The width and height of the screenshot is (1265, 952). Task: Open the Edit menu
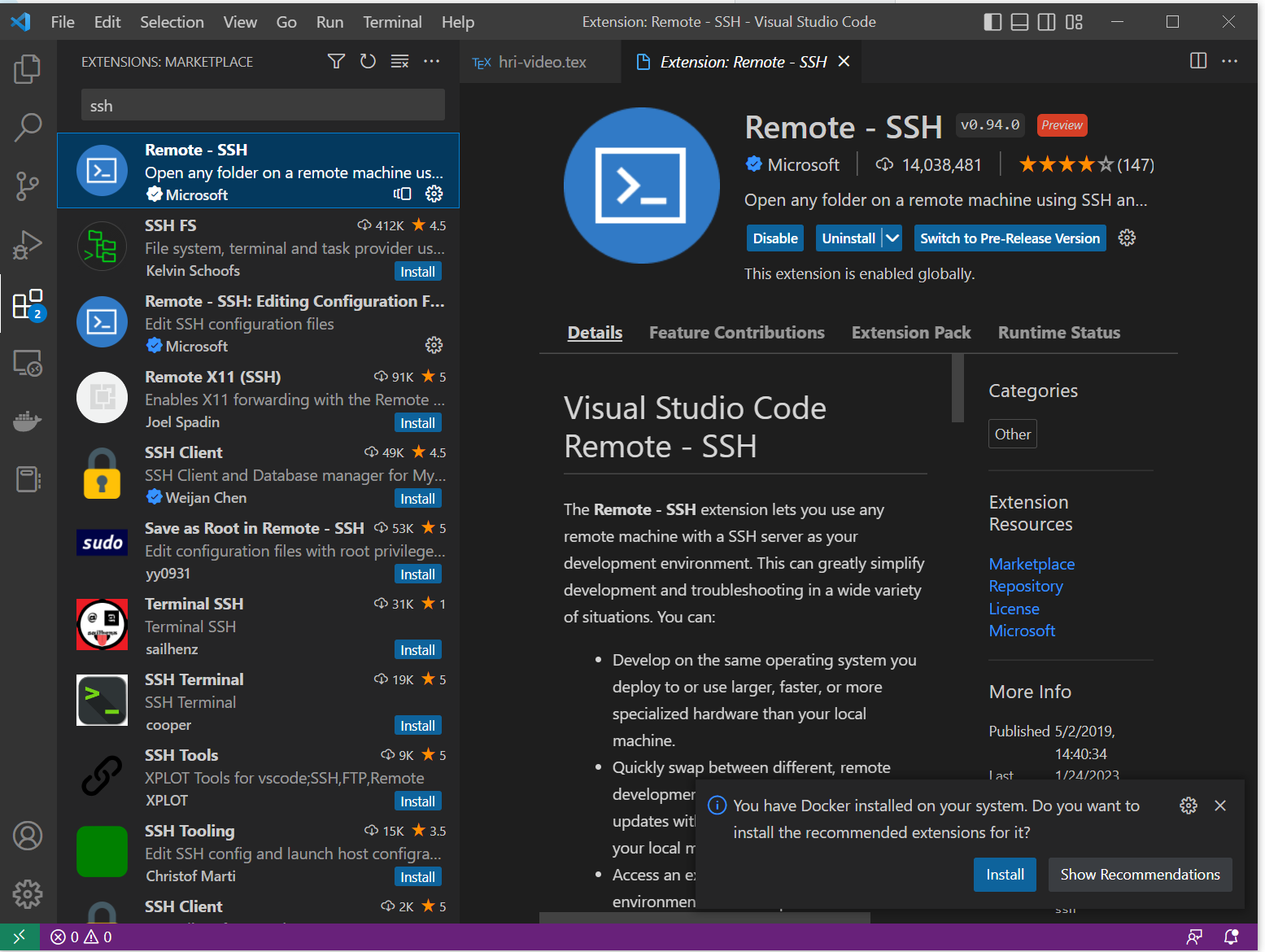click(107, 22)
